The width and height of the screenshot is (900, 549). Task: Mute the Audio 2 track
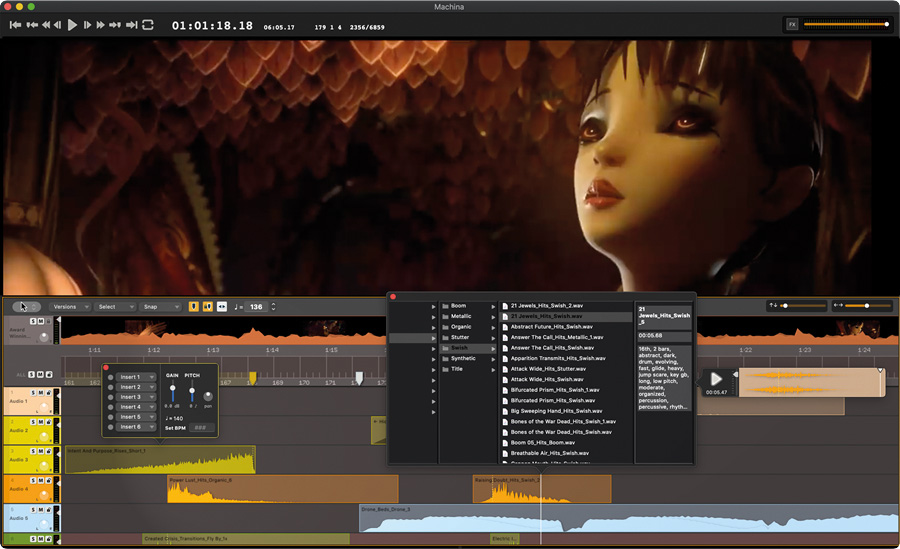click(41, 422)
